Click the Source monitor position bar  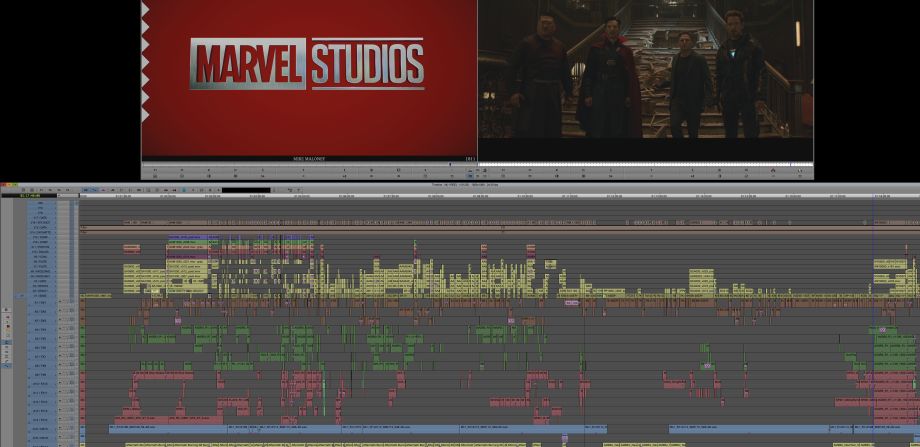[x=309, y=164]
